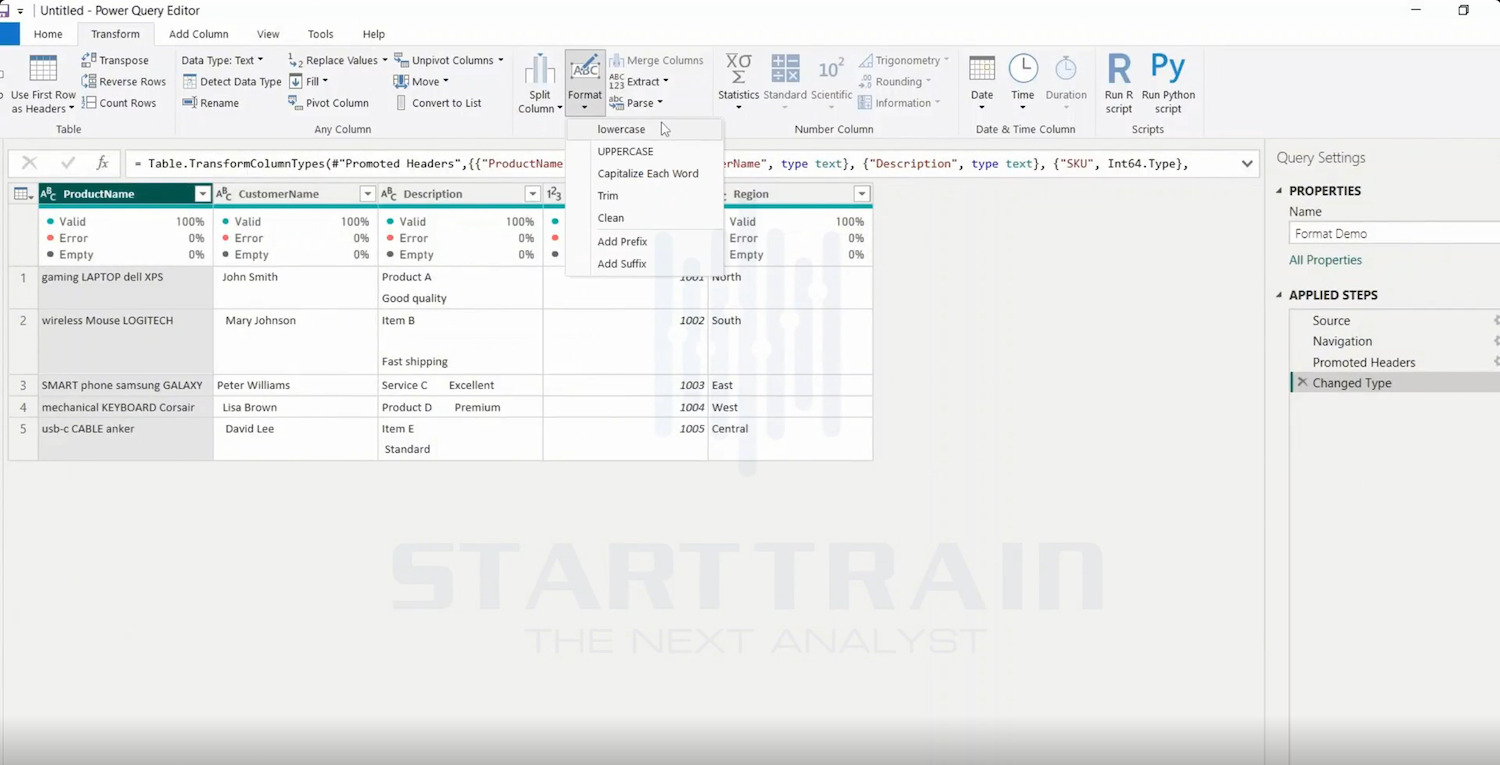1500x765 pixels.
Task: Click the Time clock icon
Action: click(x=1023, y=69)
